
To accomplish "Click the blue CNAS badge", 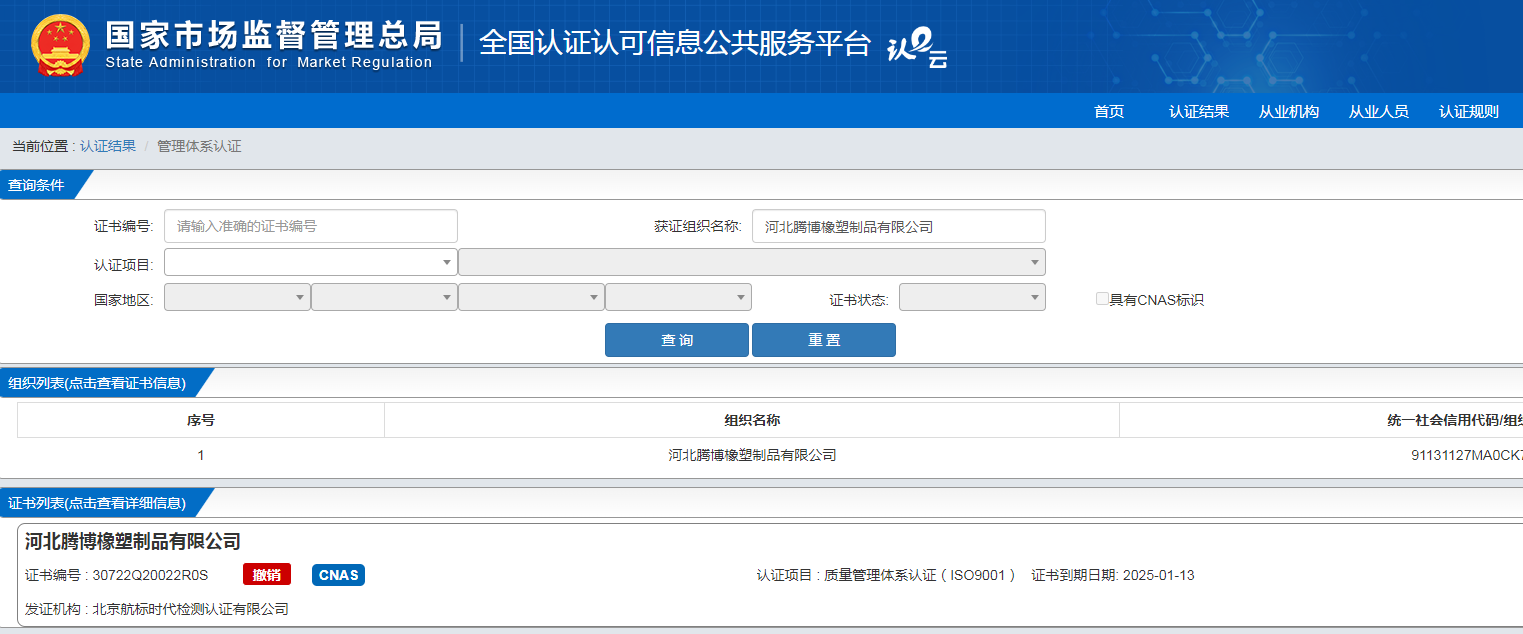I will click(338, 575).
